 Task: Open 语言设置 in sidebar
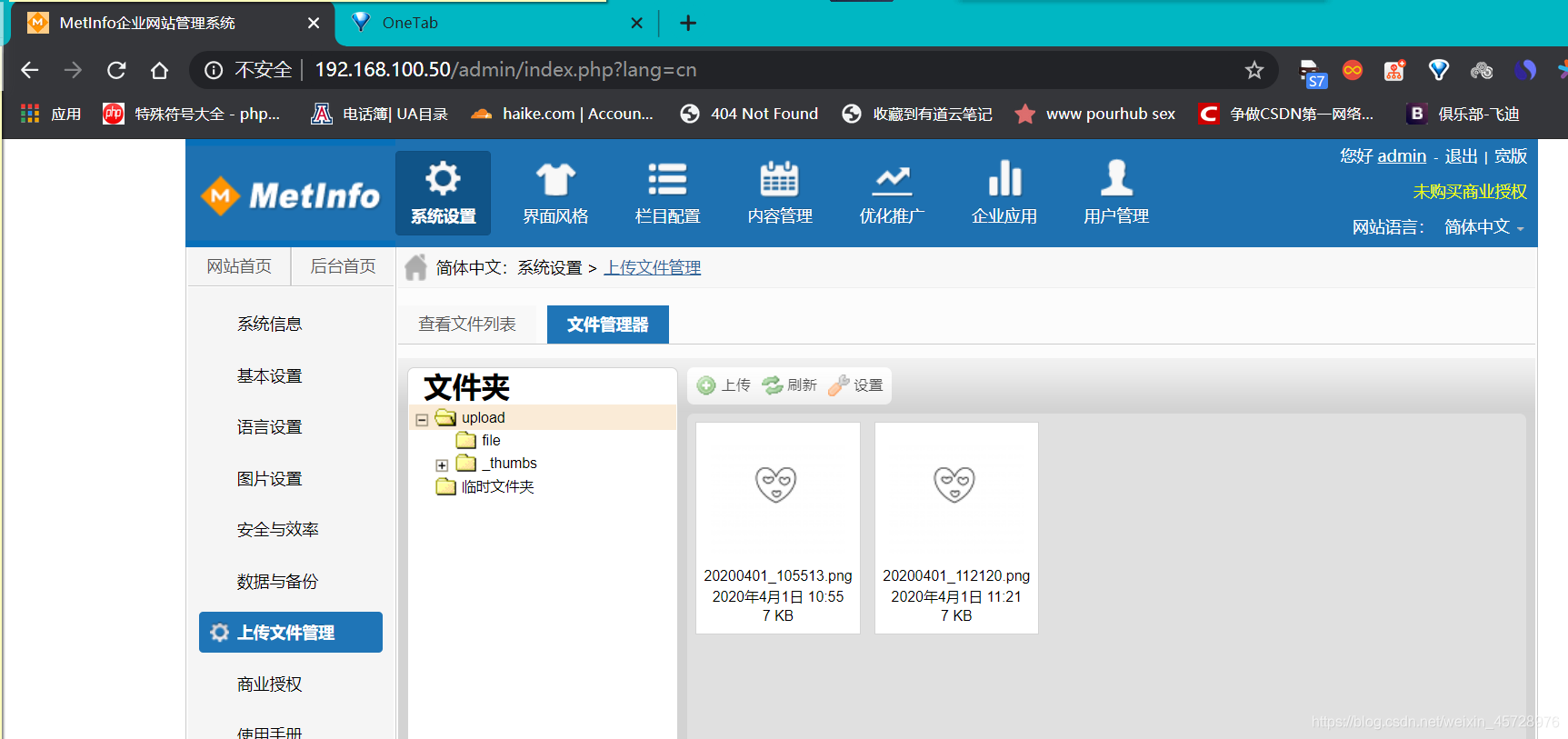coord(269,426)
